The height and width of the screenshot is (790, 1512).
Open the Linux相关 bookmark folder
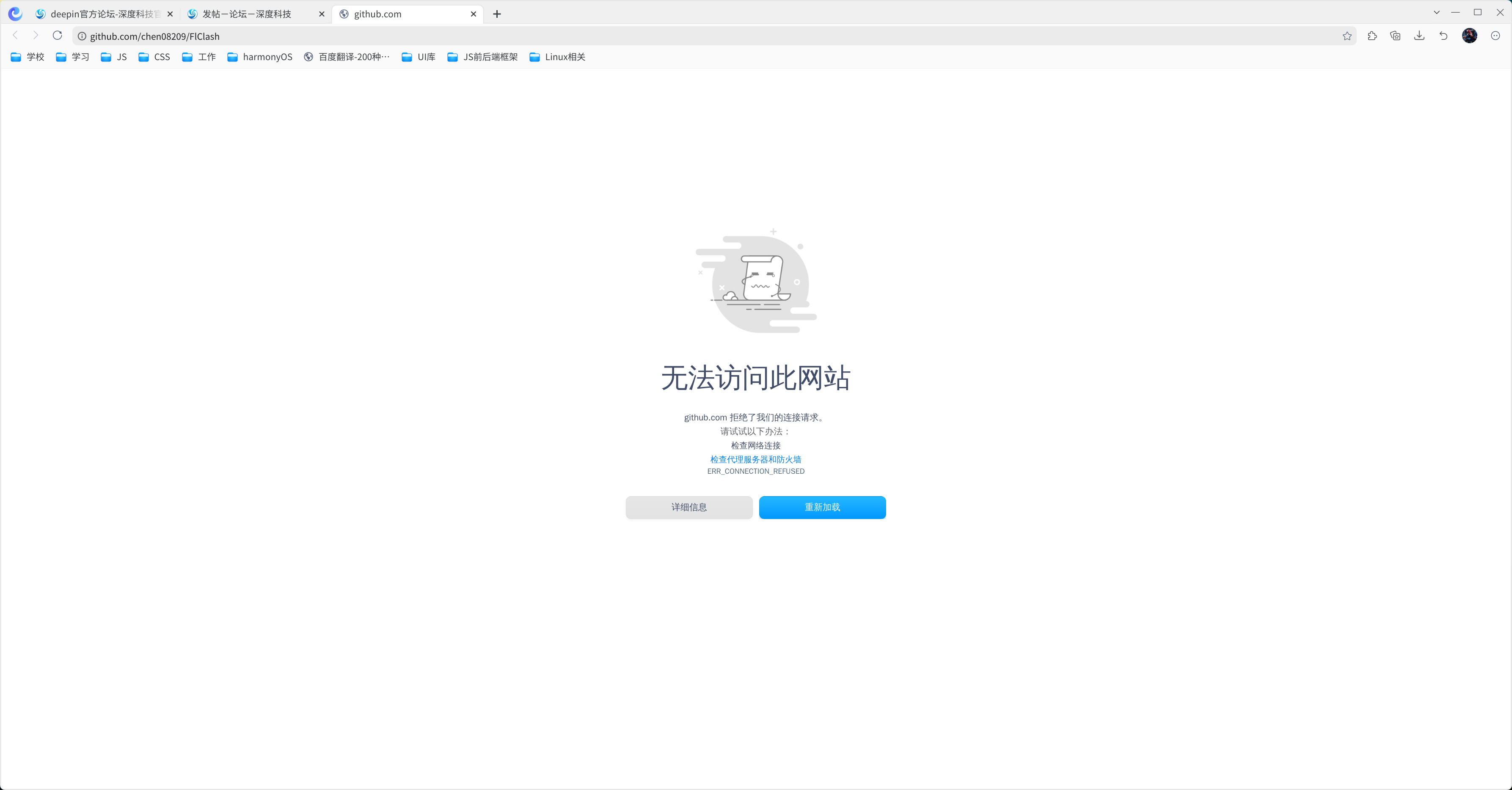[557, 57]
